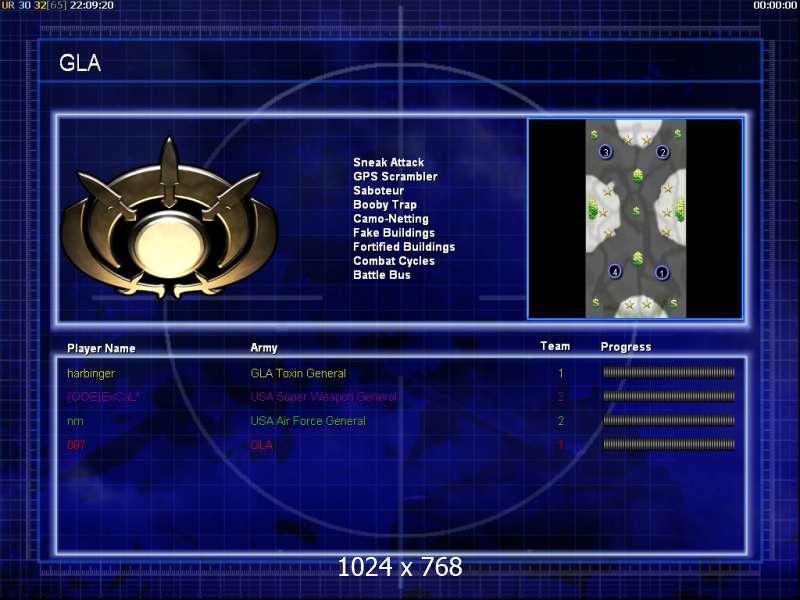
Task: Click the purple player name in second row
Action: coord(104,397)
